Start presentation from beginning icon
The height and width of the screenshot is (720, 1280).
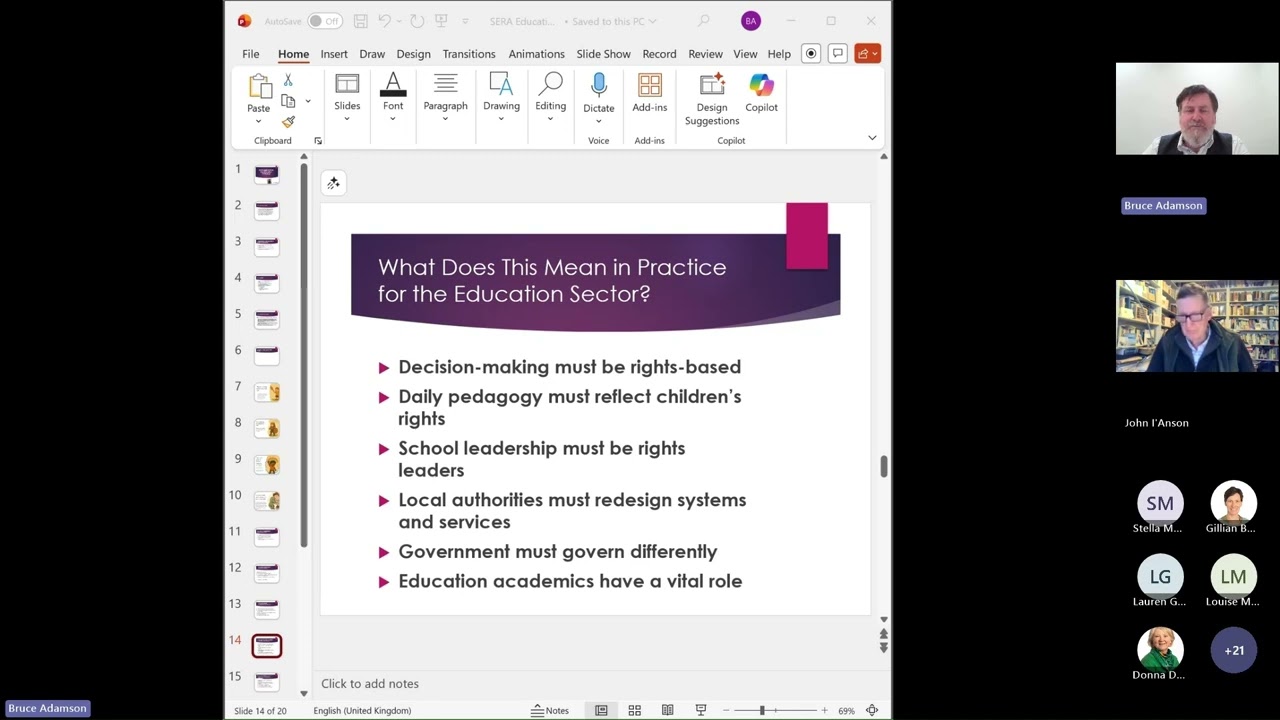441,21
